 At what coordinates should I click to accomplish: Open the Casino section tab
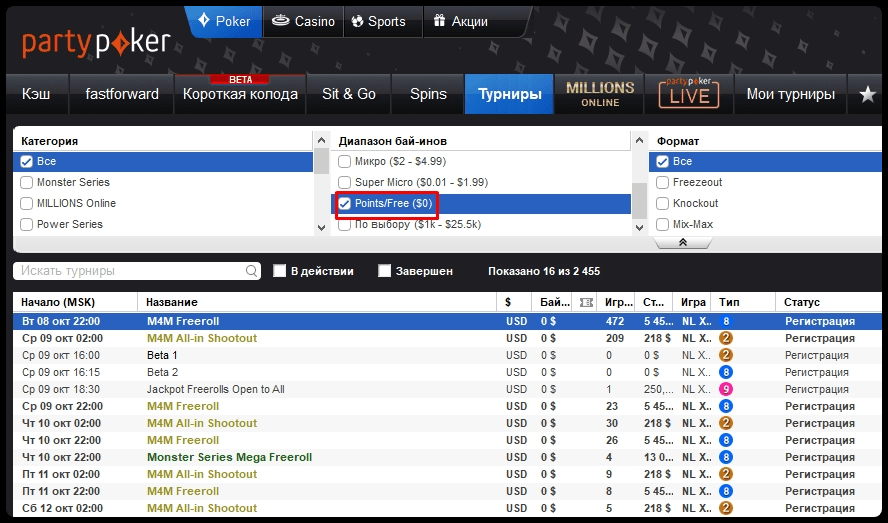coord(303,22)
